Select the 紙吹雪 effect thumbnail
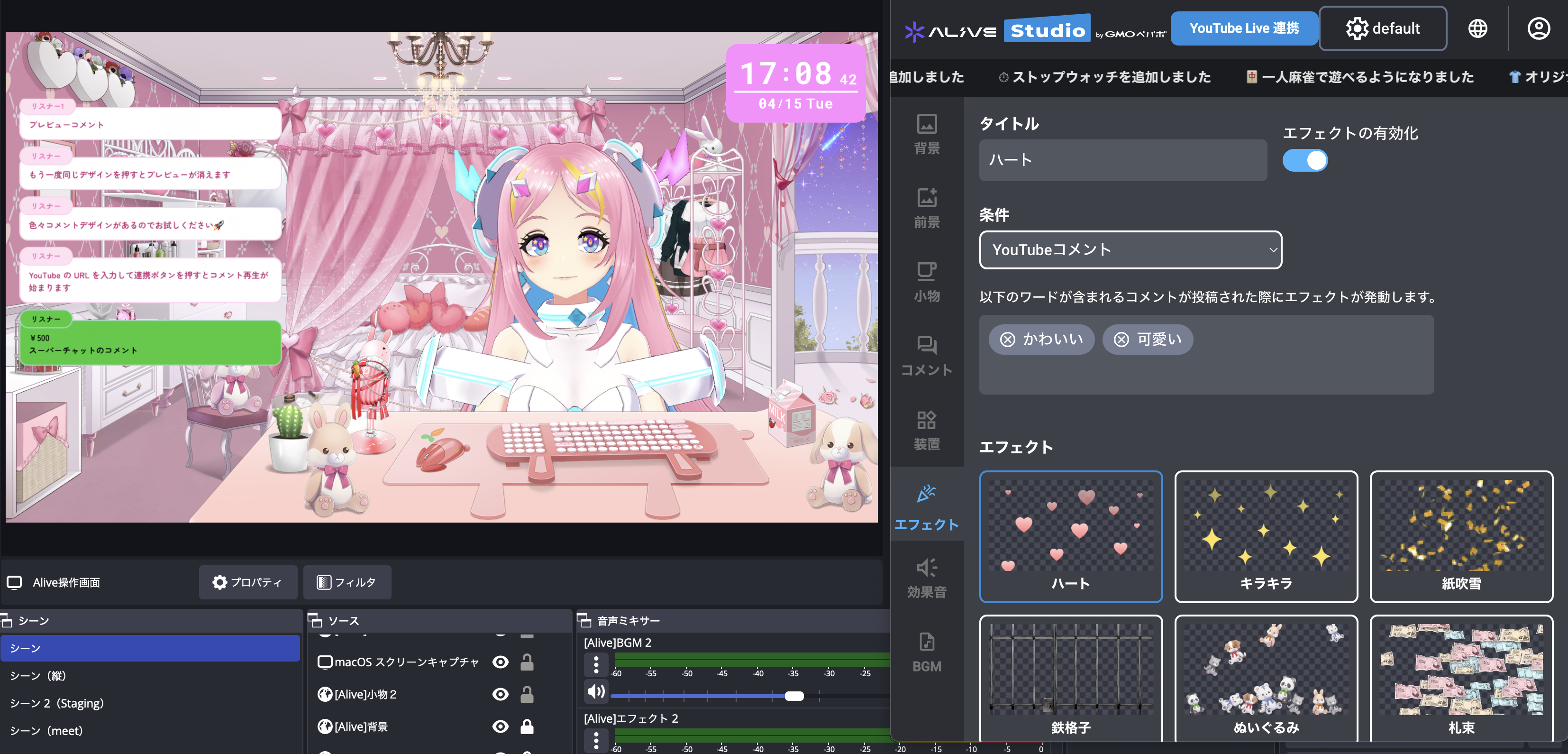The width and height of the screenshot is (1568, 754). coord(1461,536)
